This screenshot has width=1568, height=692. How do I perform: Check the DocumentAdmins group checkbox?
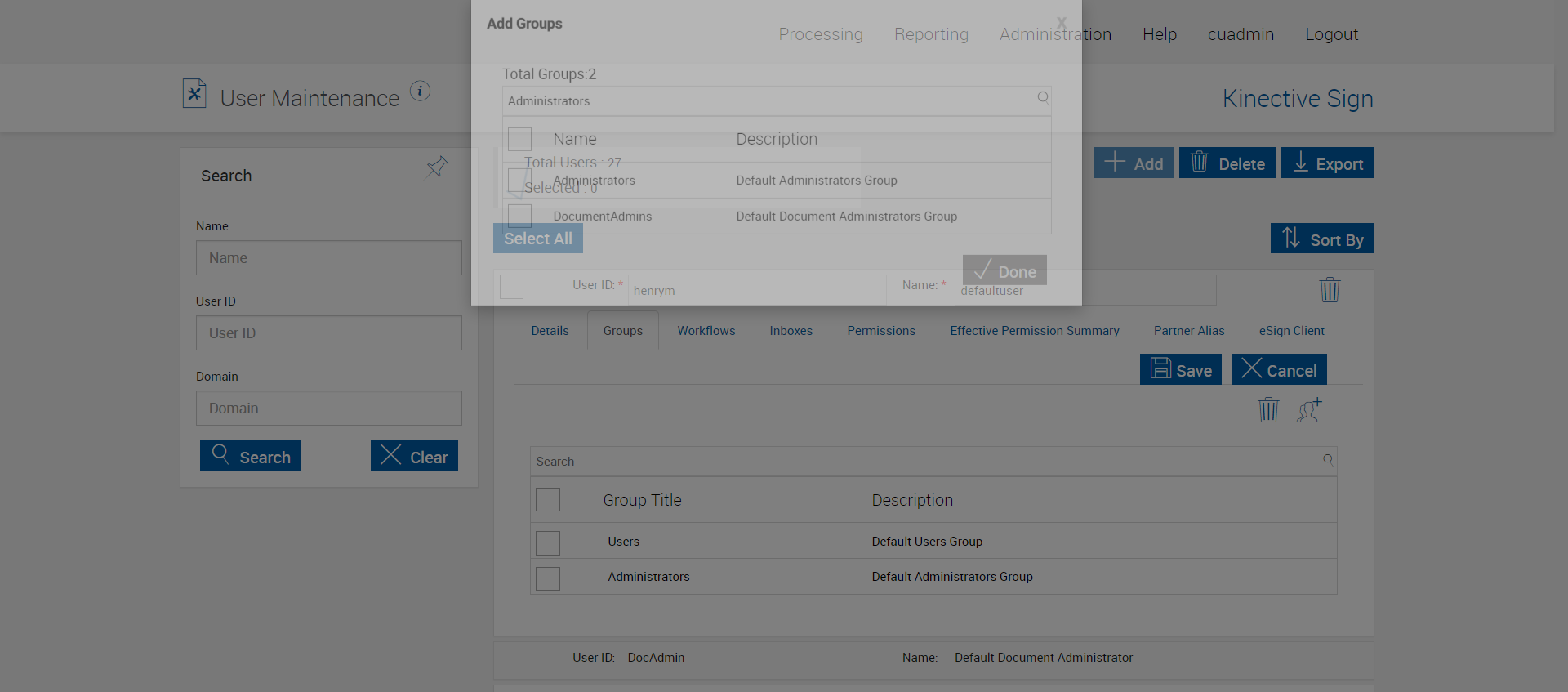(519, 216)
